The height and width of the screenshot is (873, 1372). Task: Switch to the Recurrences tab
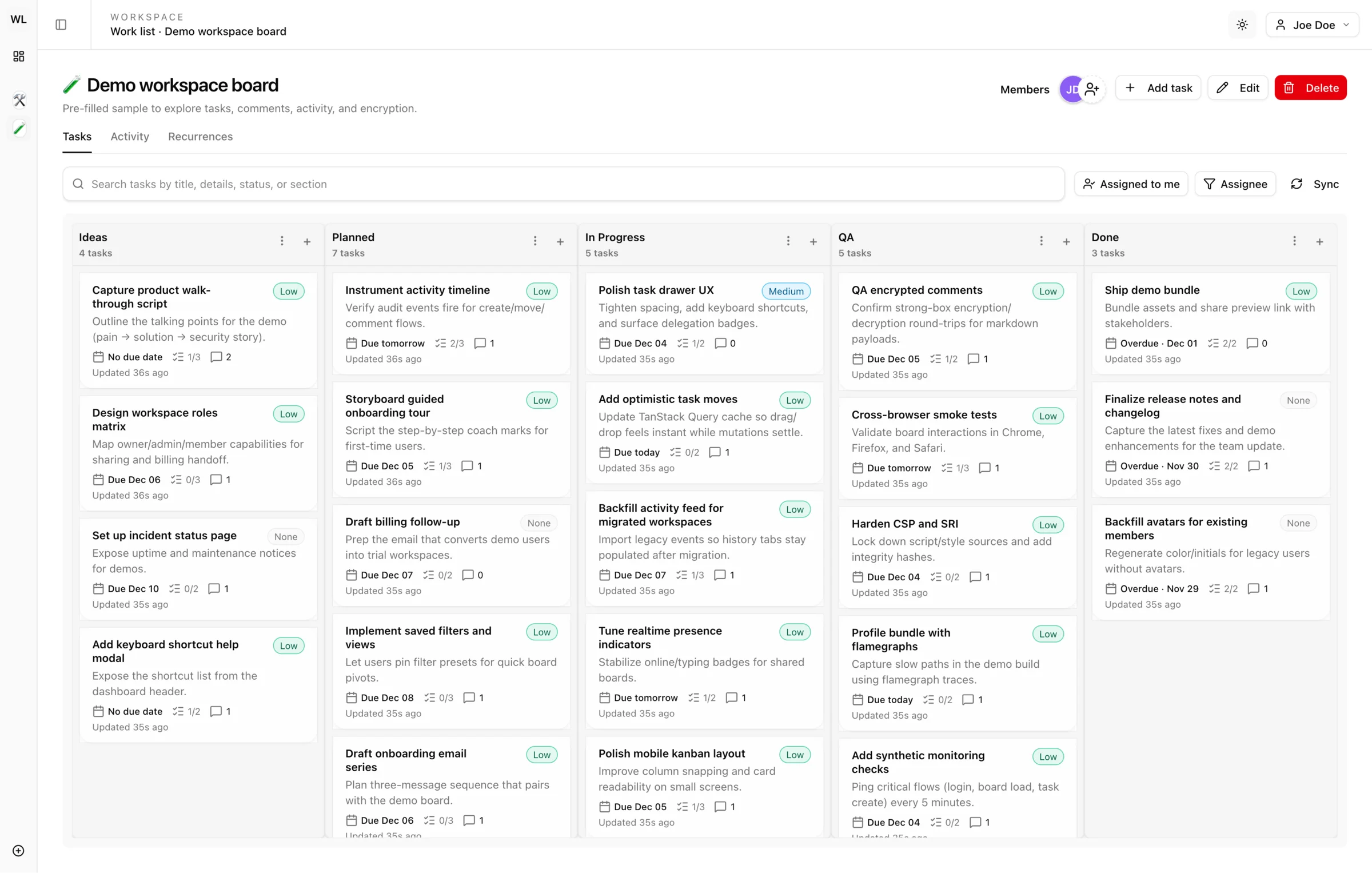(x=200, y=137)
